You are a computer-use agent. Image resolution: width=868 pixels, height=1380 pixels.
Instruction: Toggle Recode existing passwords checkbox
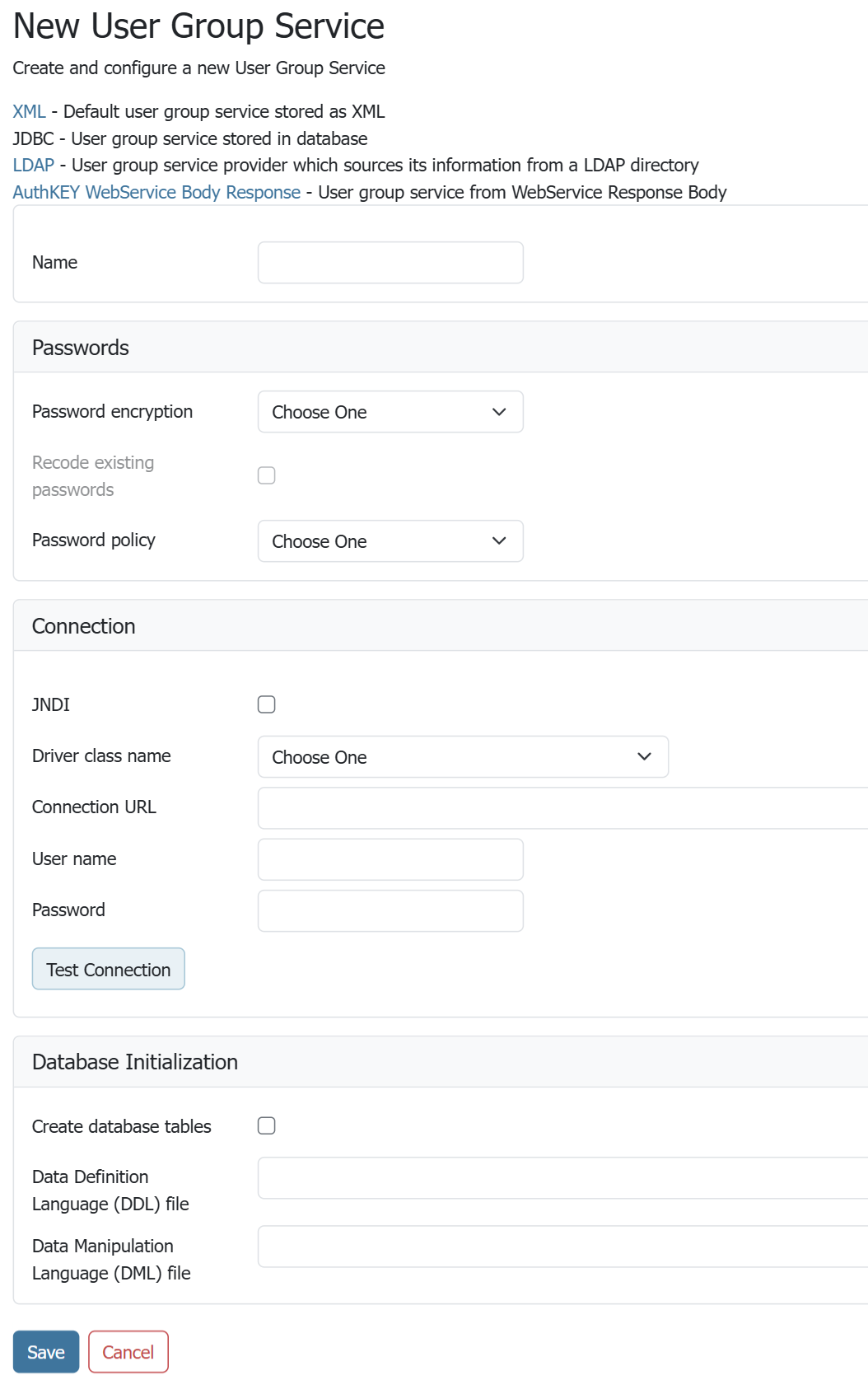266,475
